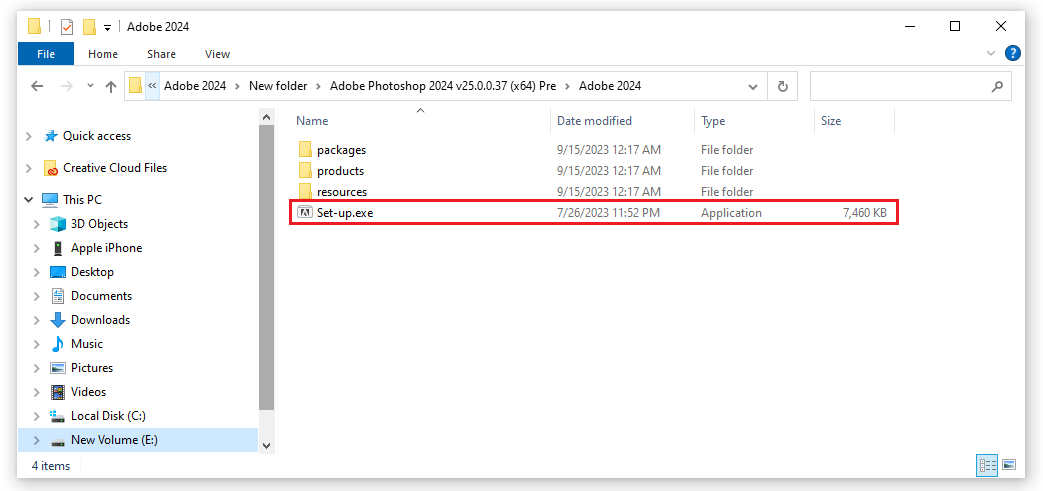Viewport: 1043px width, 491px height.
Task: Select the resources folder
Action: tap(342, 192)
